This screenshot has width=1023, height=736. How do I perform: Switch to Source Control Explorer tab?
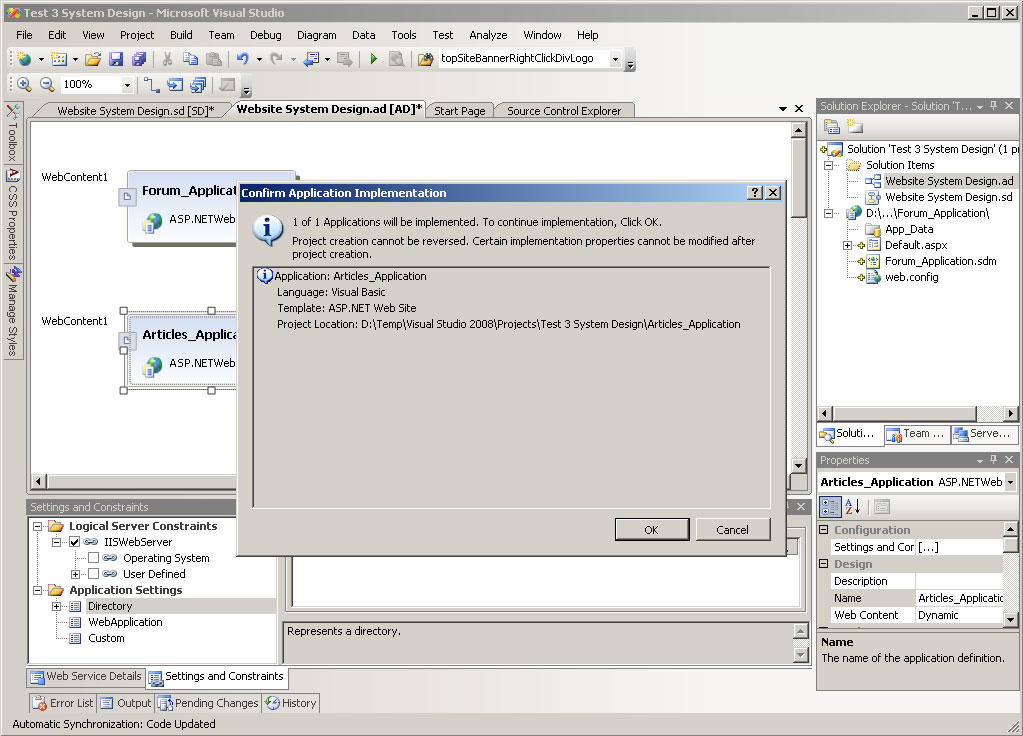click(564, 111)
